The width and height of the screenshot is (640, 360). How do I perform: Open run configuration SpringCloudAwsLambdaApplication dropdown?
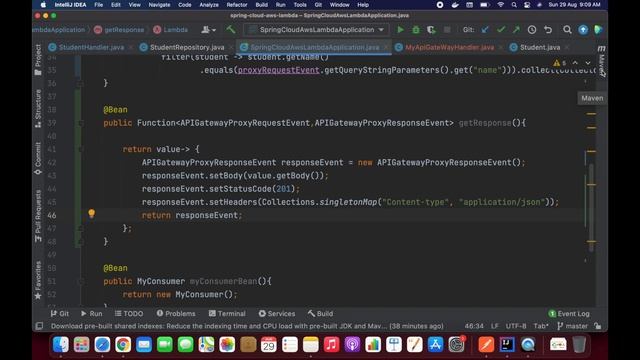(316, 30)
